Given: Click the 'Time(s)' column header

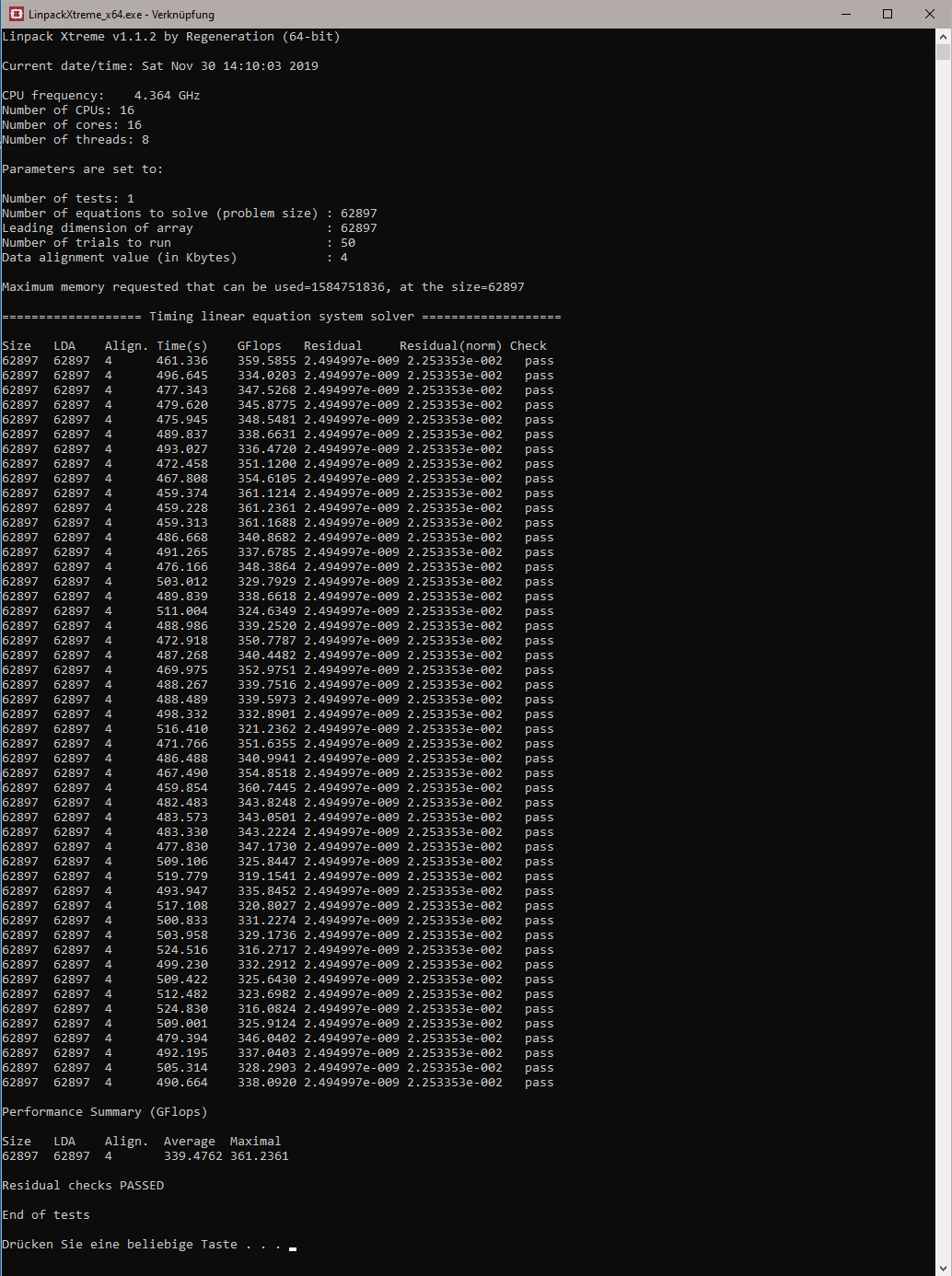Looking at the screenshot, I should tap(182, 346).
